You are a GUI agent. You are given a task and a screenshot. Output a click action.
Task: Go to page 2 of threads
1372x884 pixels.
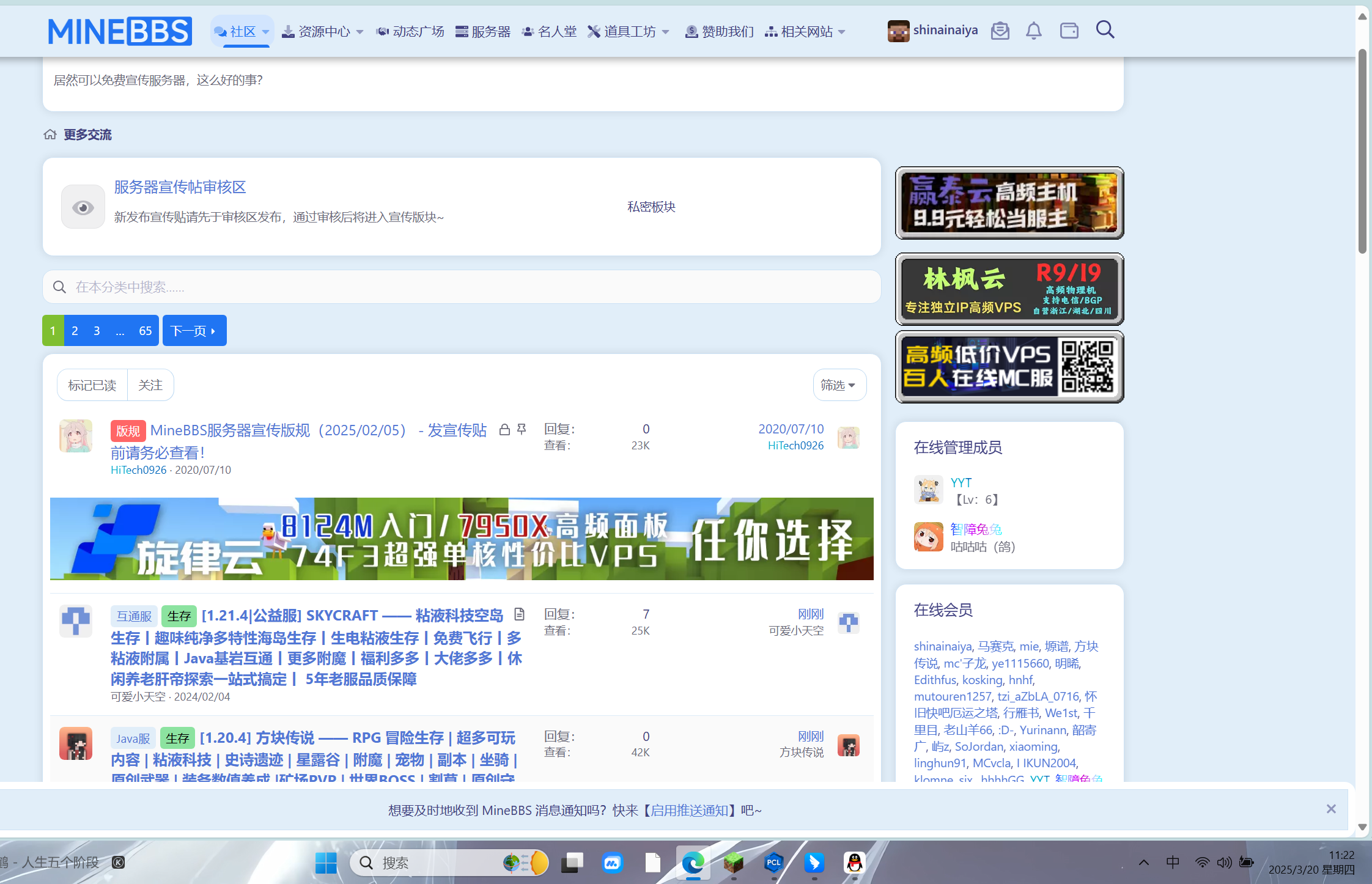pos(75,331)
